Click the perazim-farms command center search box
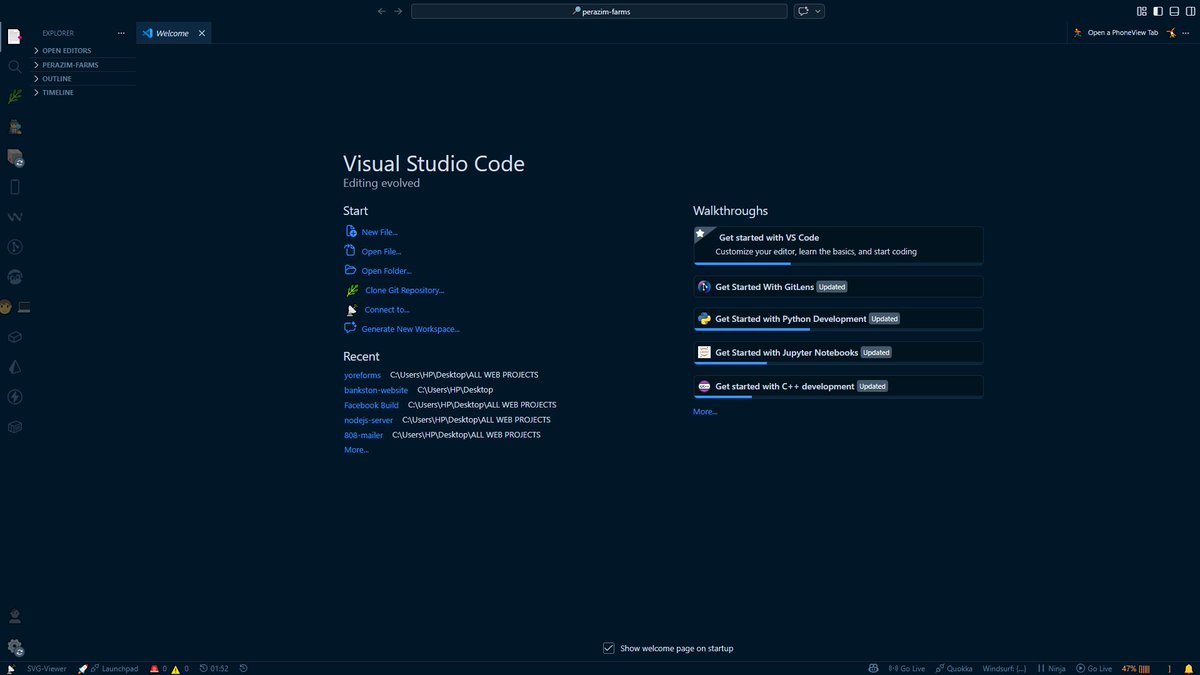1200x675 pixels. (x=601, y=11)
